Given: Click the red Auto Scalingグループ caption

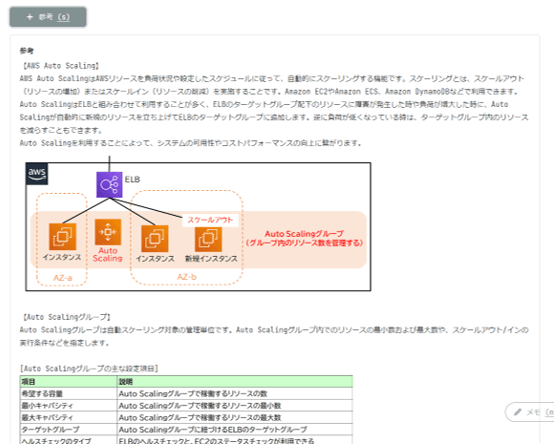Looking at the screenshot, I should tap(305, 238).
